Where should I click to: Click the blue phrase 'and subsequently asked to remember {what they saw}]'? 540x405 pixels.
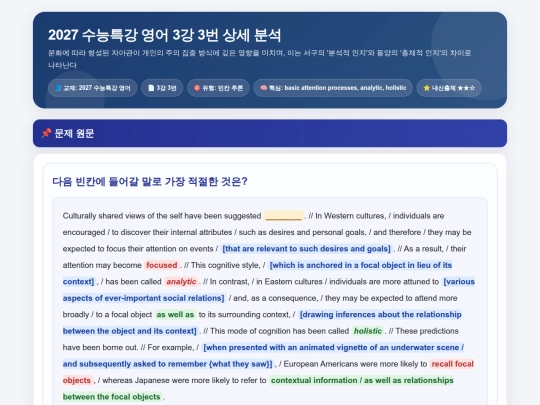[x=168, y=364]
